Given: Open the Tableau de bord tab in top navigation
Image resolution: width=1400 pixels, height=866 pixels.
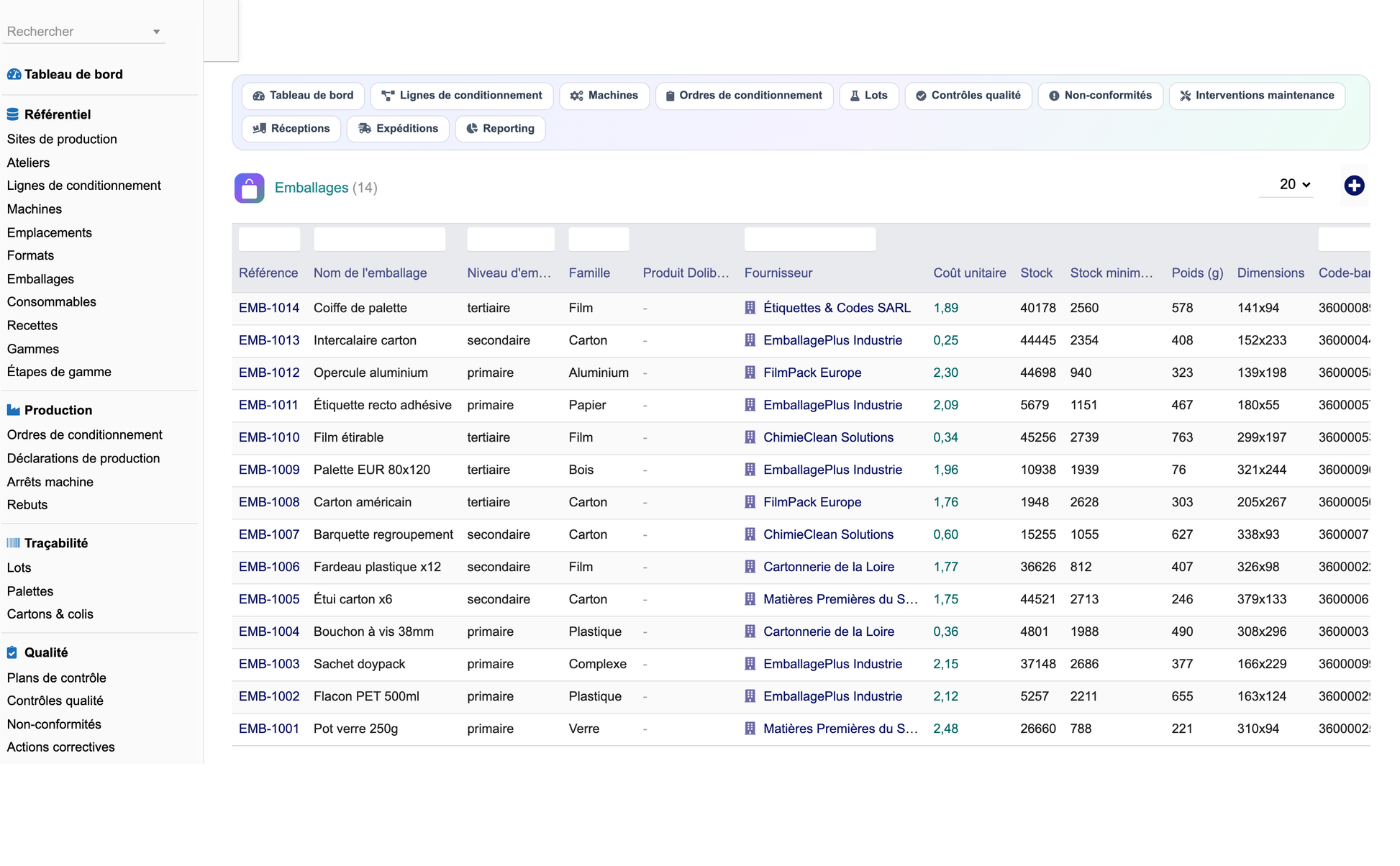Looking at the screenshot, I should point(303,96).
